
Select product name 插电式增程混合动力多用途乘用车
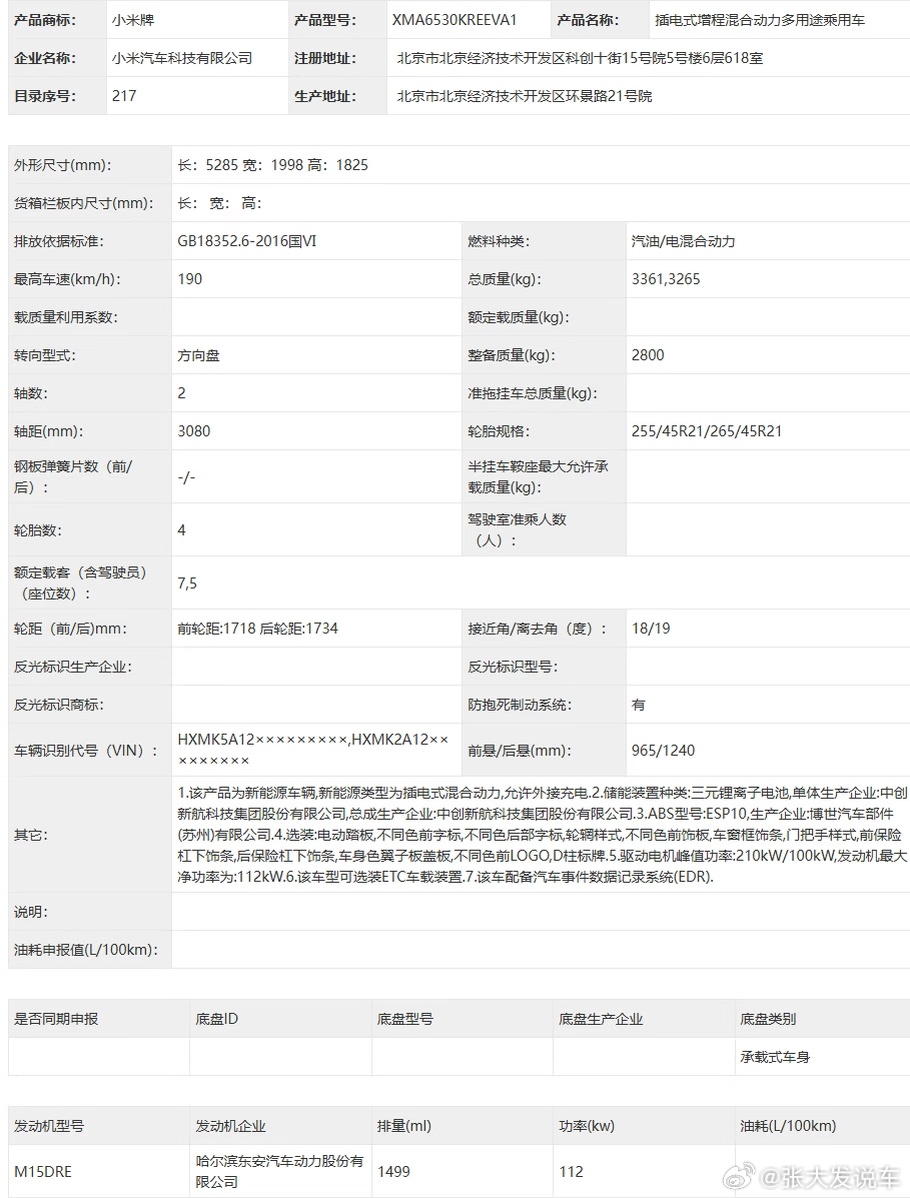pyautogui.click(x=759, y=20)
